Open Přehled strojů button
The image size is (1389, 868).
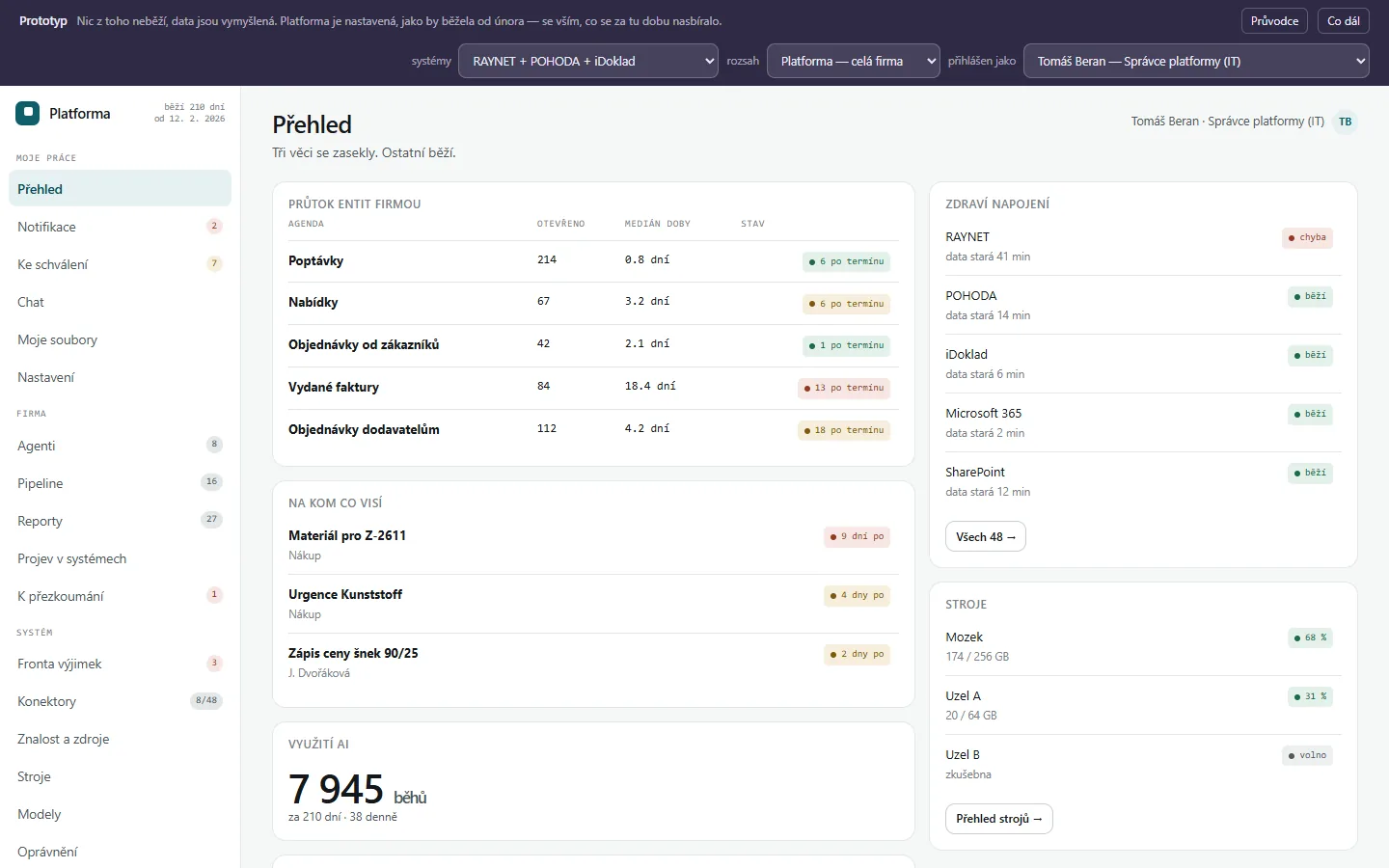coord(998,819)
